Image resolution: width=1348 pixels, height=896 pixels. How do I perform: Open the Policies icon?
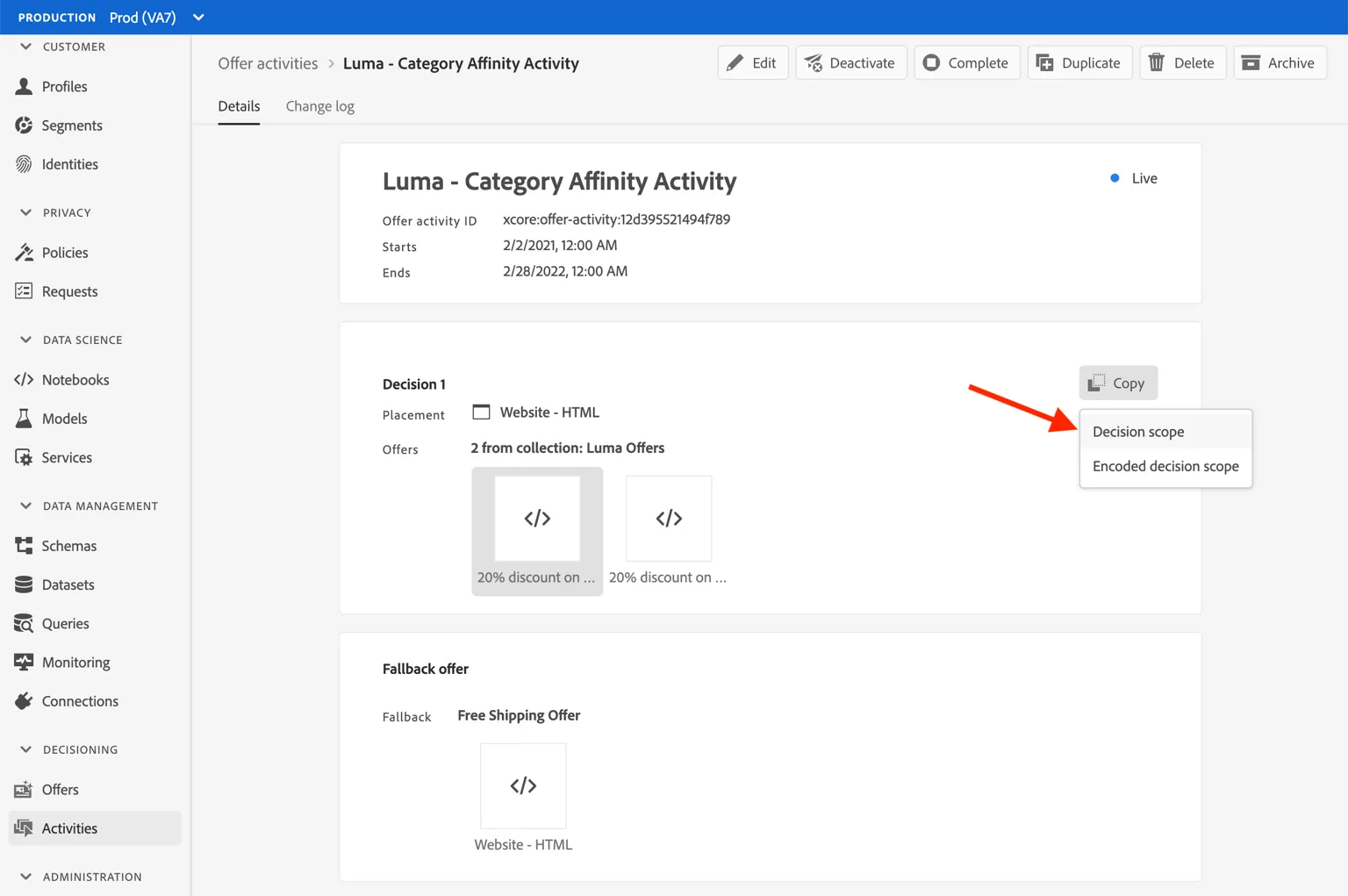click(x=24, y=253)
